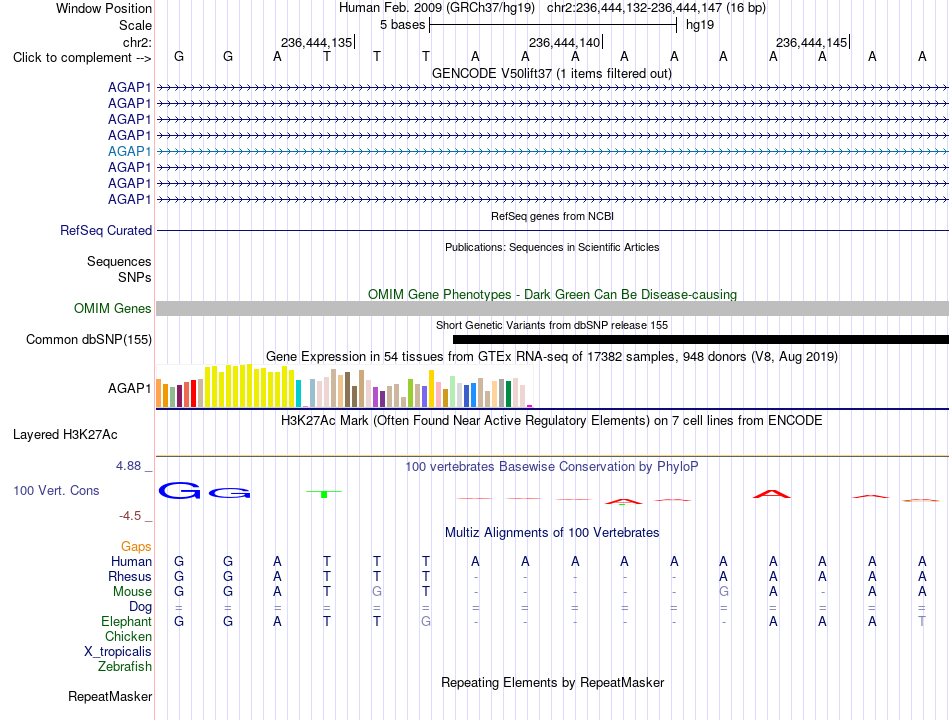Screen dimensions: 950x720
Task: Click the cyan bar in the GTEx expression chart
Action: coord(298,393)
